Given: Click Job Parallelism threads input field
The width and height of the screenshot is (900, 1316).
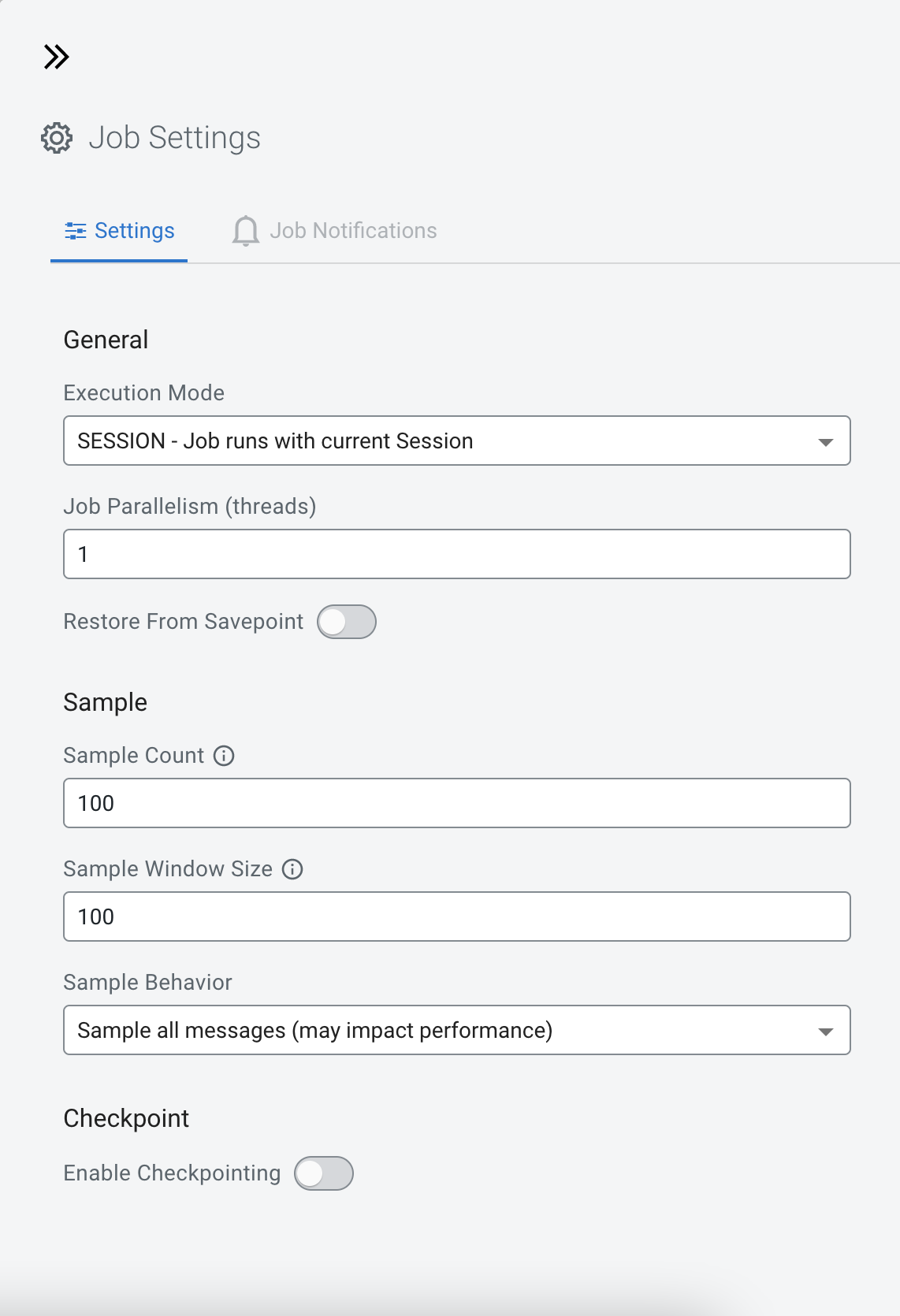Looking at the screenshot, I should pyautogui.click(x=456, y=554).
